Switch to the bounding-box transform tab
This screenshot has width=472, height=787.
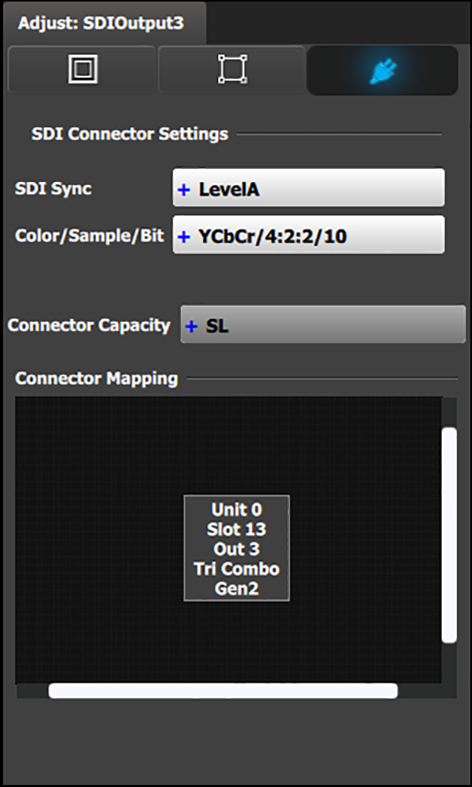click(232, 69)
